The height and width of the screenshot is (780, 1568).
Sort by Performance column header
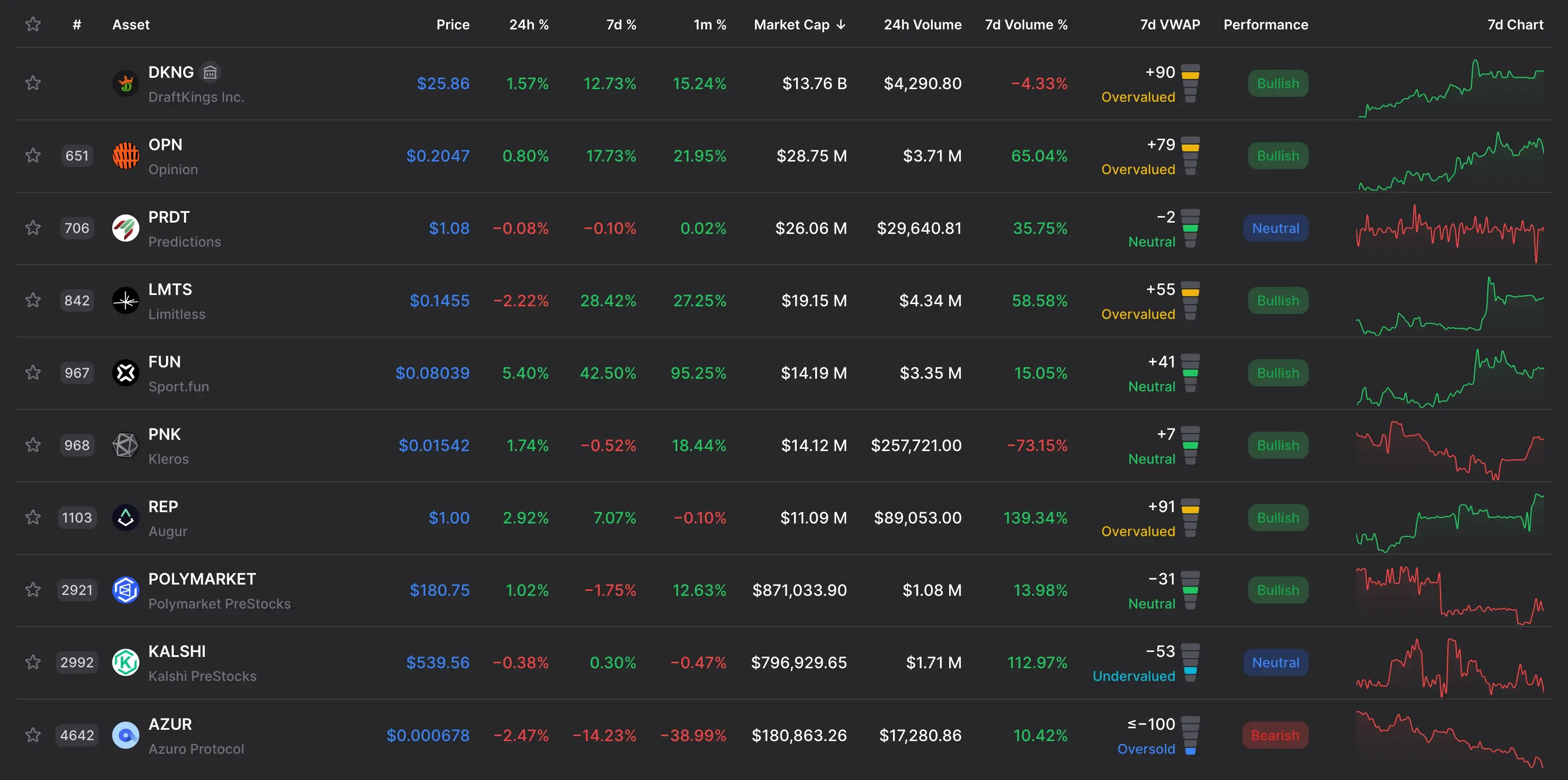pos(1266,24)
